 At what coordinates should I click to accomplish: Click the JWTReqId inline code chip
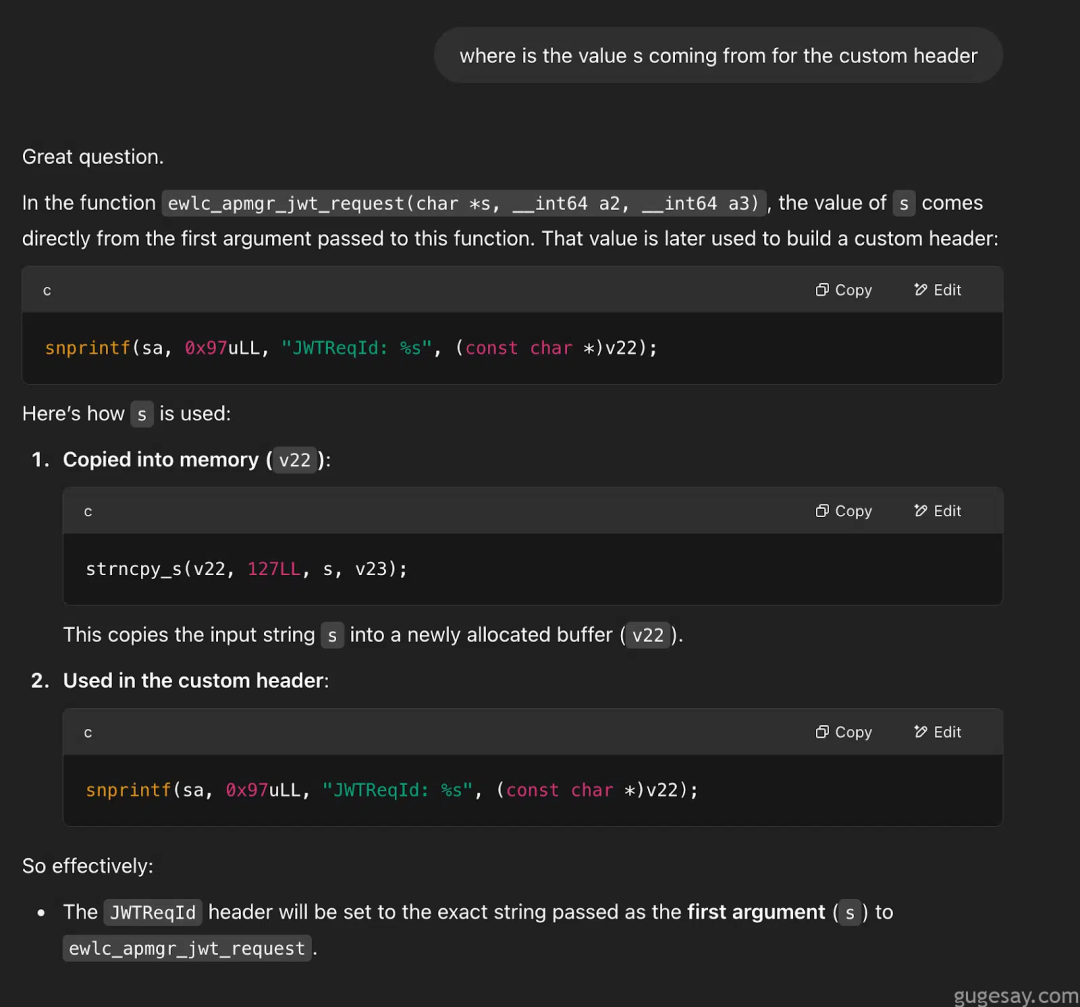pyautogui.click(x=153, y=912)
